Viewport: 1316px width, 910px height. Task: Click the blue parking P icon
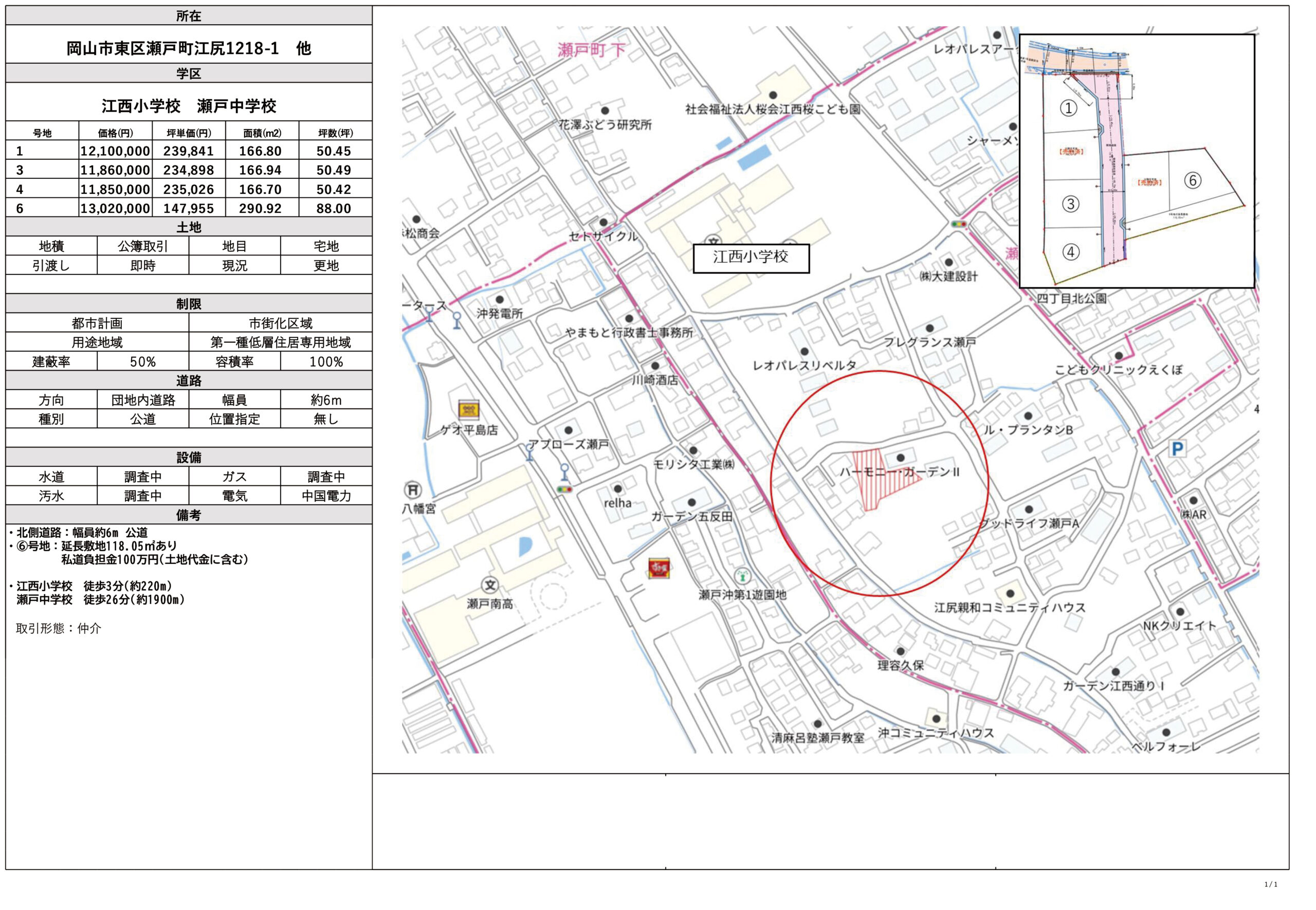pos(1177,449)
